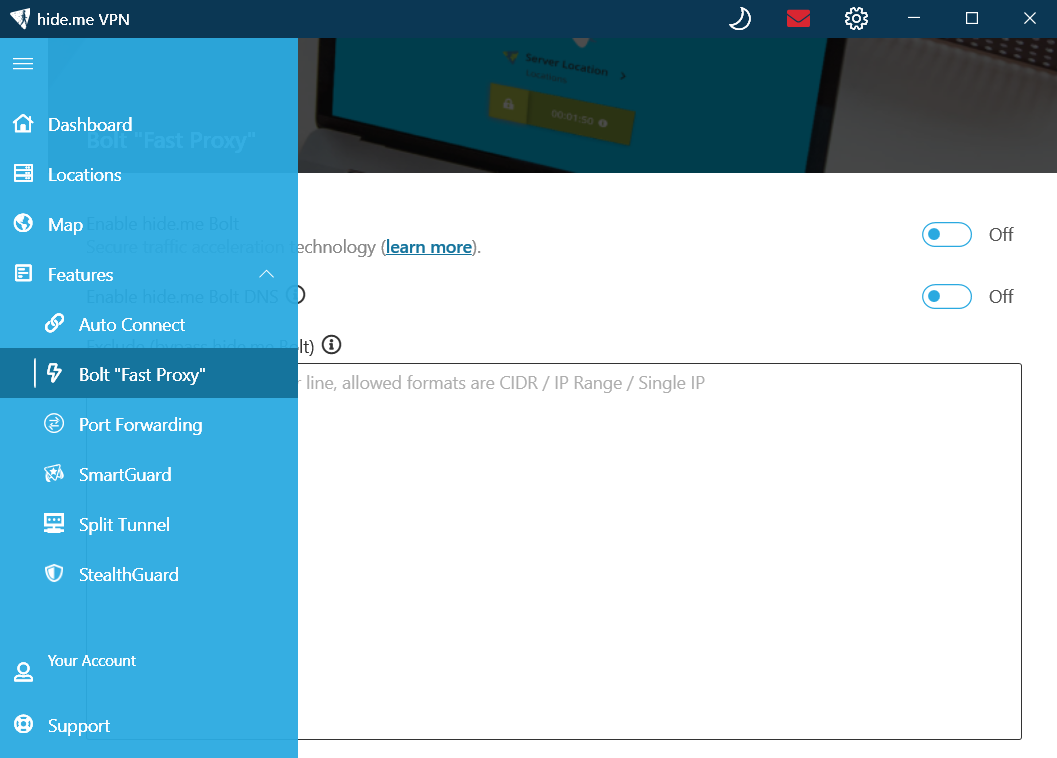Open settings with the gear icon
Viewport: 1057px width, 758px height.
[856, 18]
